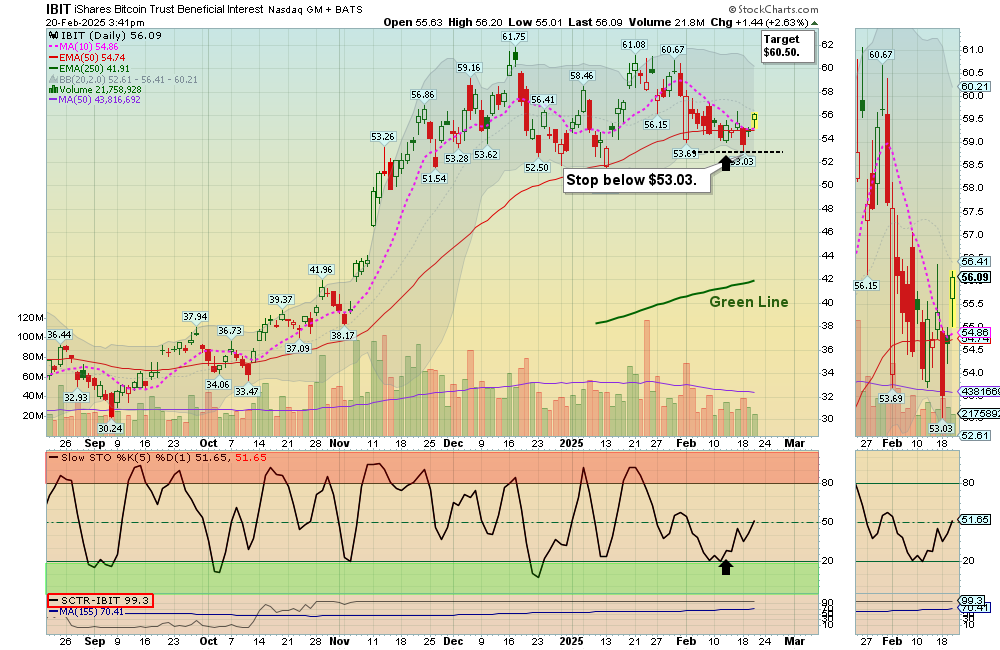
Task: Click the 38.17 price label
Action: click(x=343, y=335)
